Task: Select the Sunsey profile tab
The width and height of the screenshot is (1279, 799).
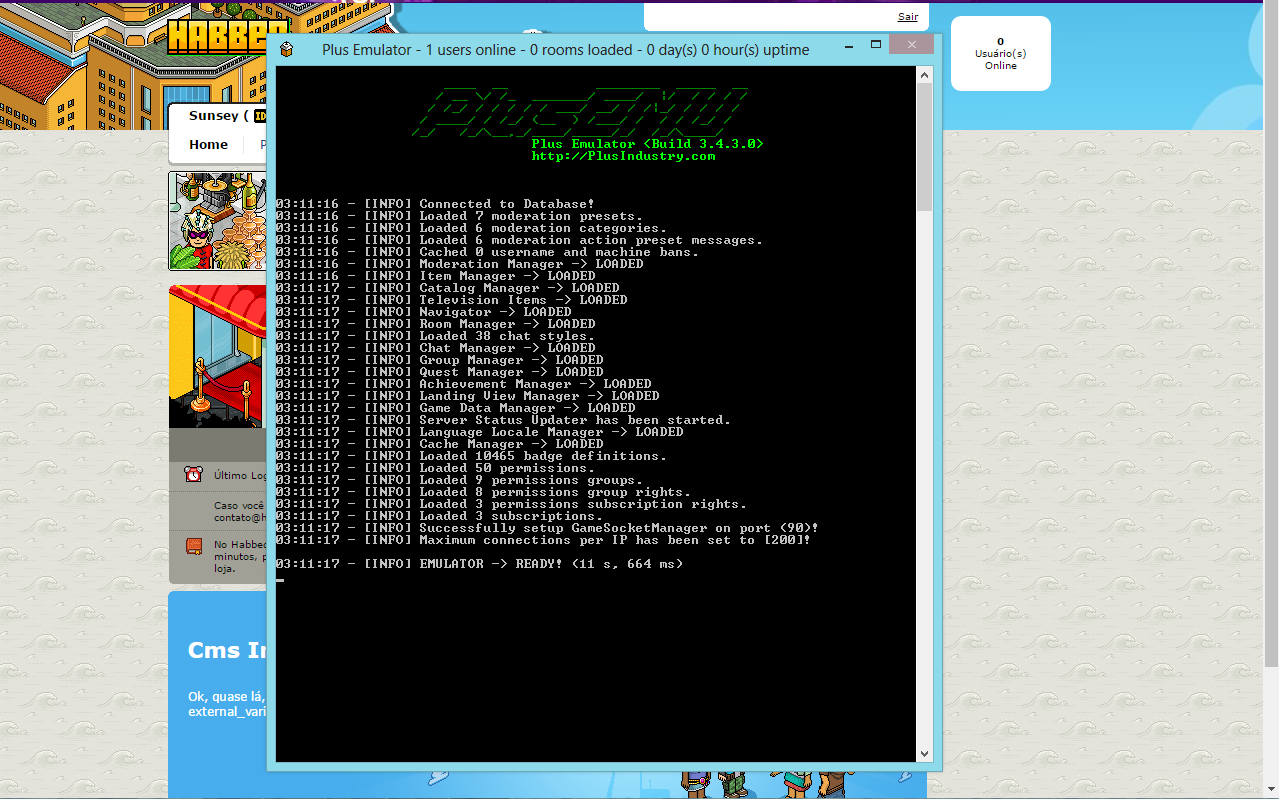Action: 217,116
